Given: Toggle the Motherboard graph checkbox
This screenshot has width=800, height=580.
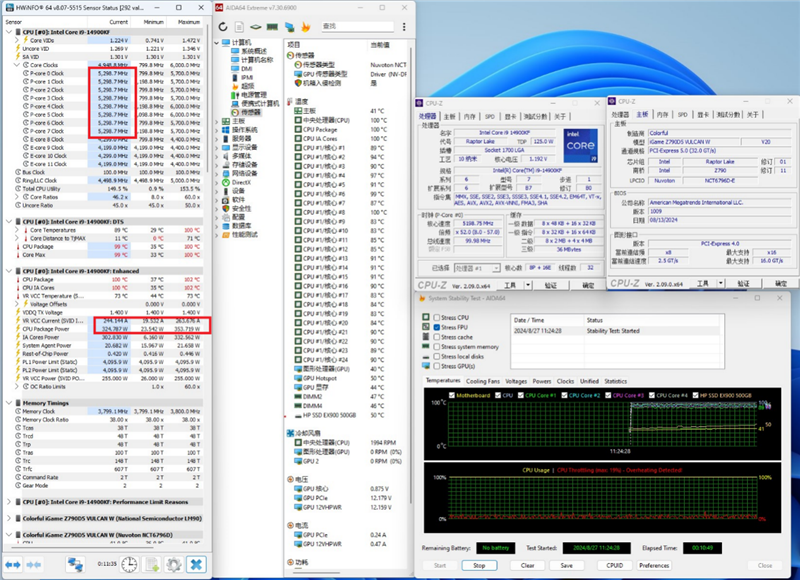Looking at the screenshot, I should click(452, 395).
